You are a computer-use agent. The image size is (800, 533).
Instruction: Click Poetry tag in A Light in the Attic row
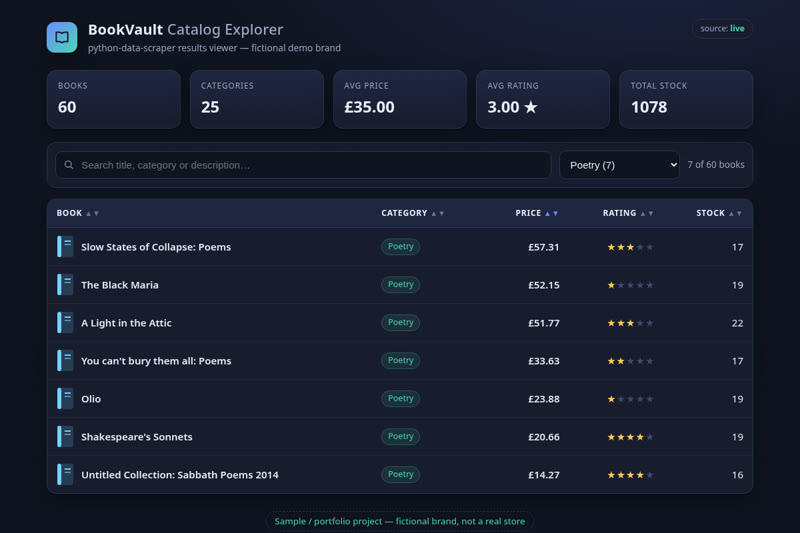(401, 322)
